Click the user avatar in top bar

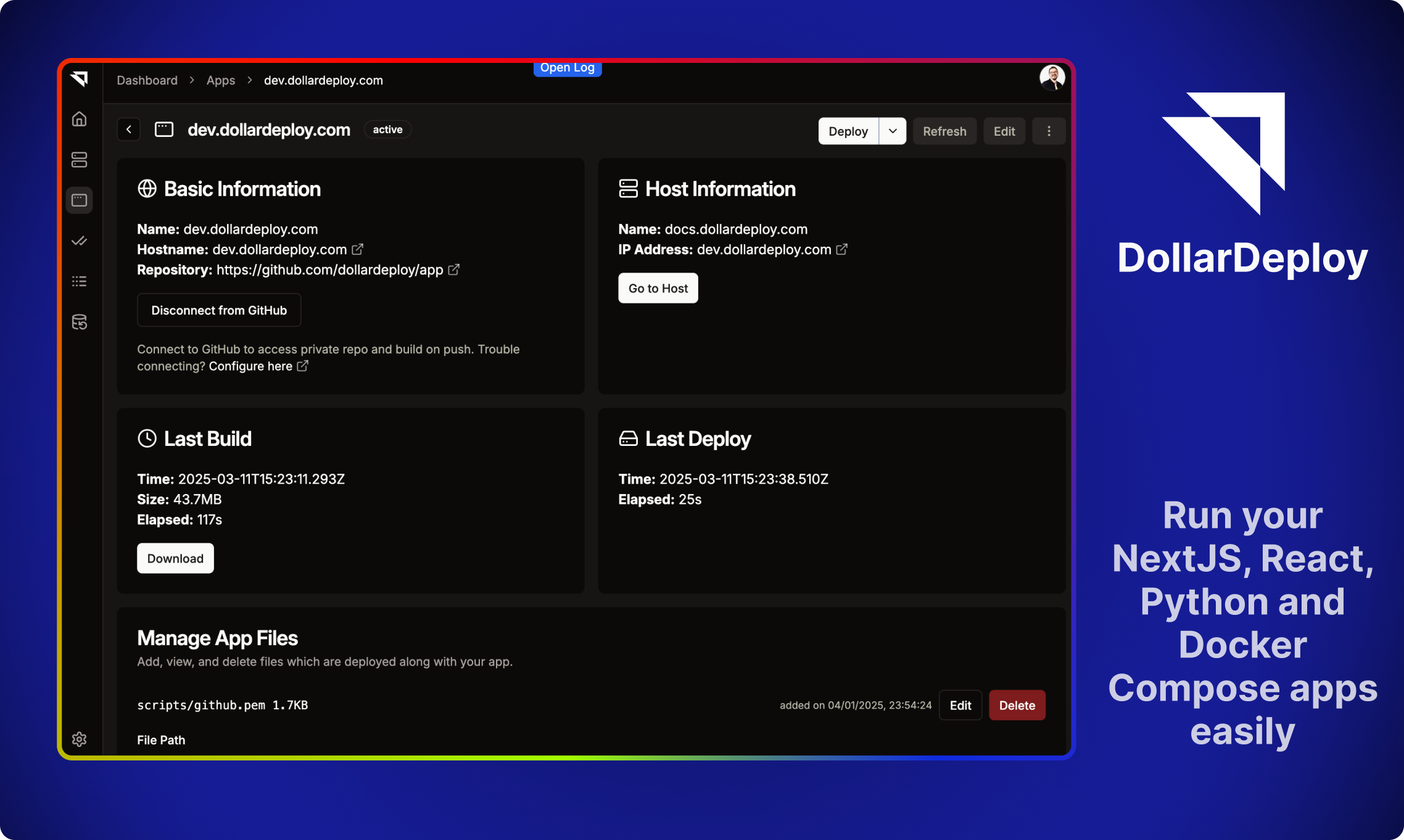pyautogui.click(x=1052, y=78)
